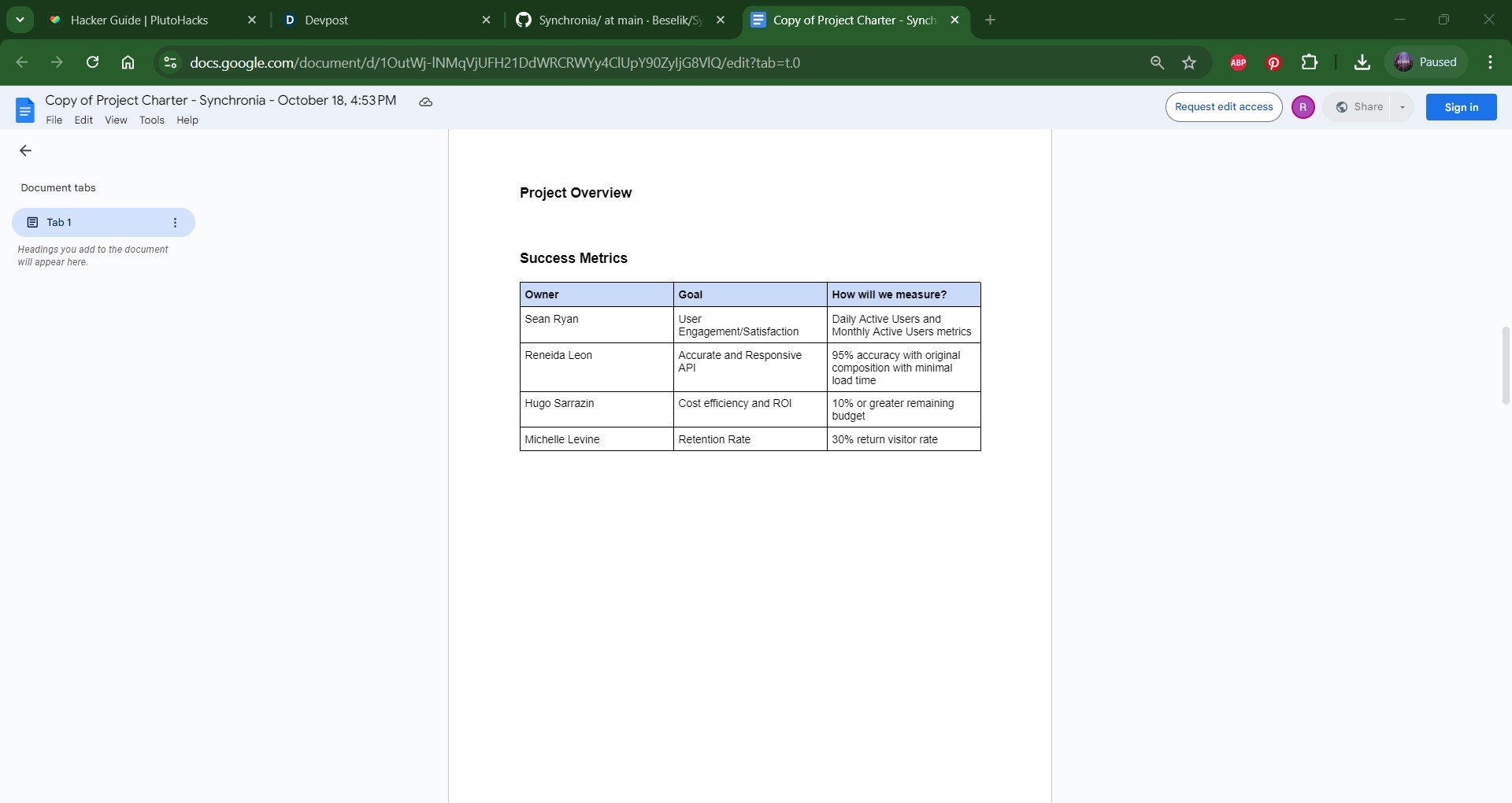Open the View menu

click(x=116, y=120)
